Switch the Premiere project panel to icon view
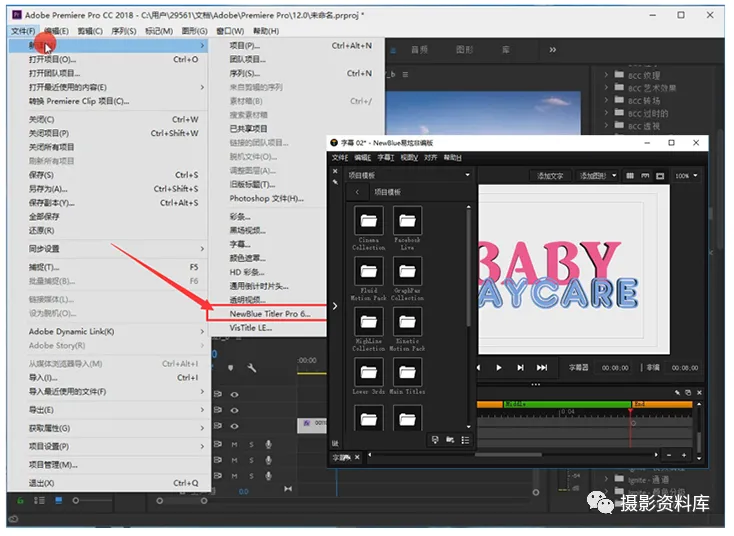This screenshot has height=536, width=734. 59,501
